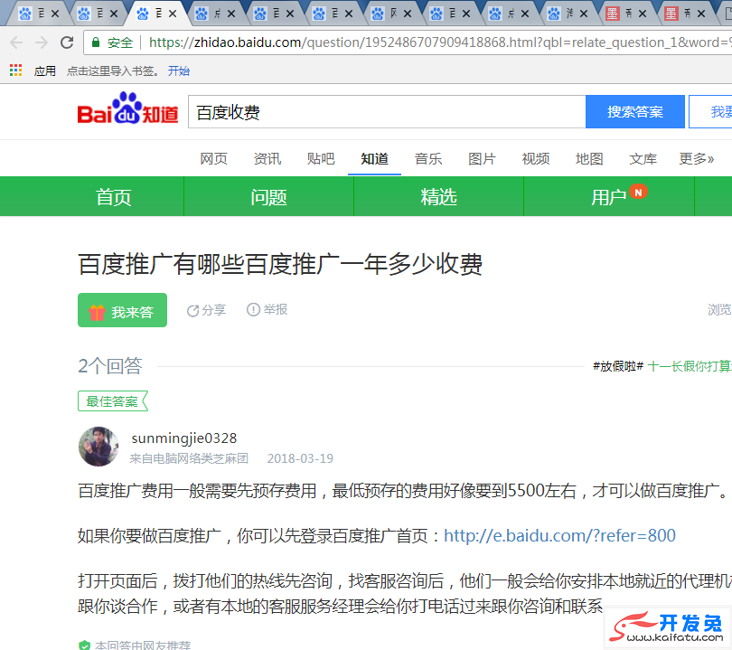This screenshot has width=732, height=650.
Task: Go to the 用户 green nav tab
Action: coord(609,197)
